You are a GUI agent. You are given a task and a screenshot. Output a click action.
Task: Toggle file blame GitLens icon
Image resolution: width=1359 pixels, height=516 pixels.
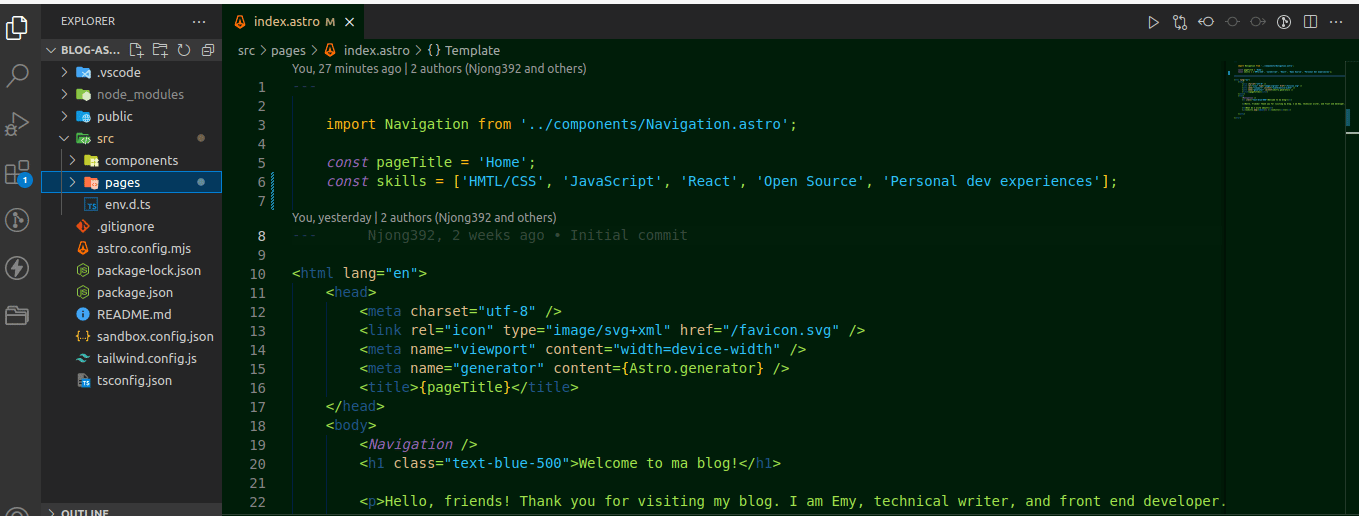pos(1285,21)
